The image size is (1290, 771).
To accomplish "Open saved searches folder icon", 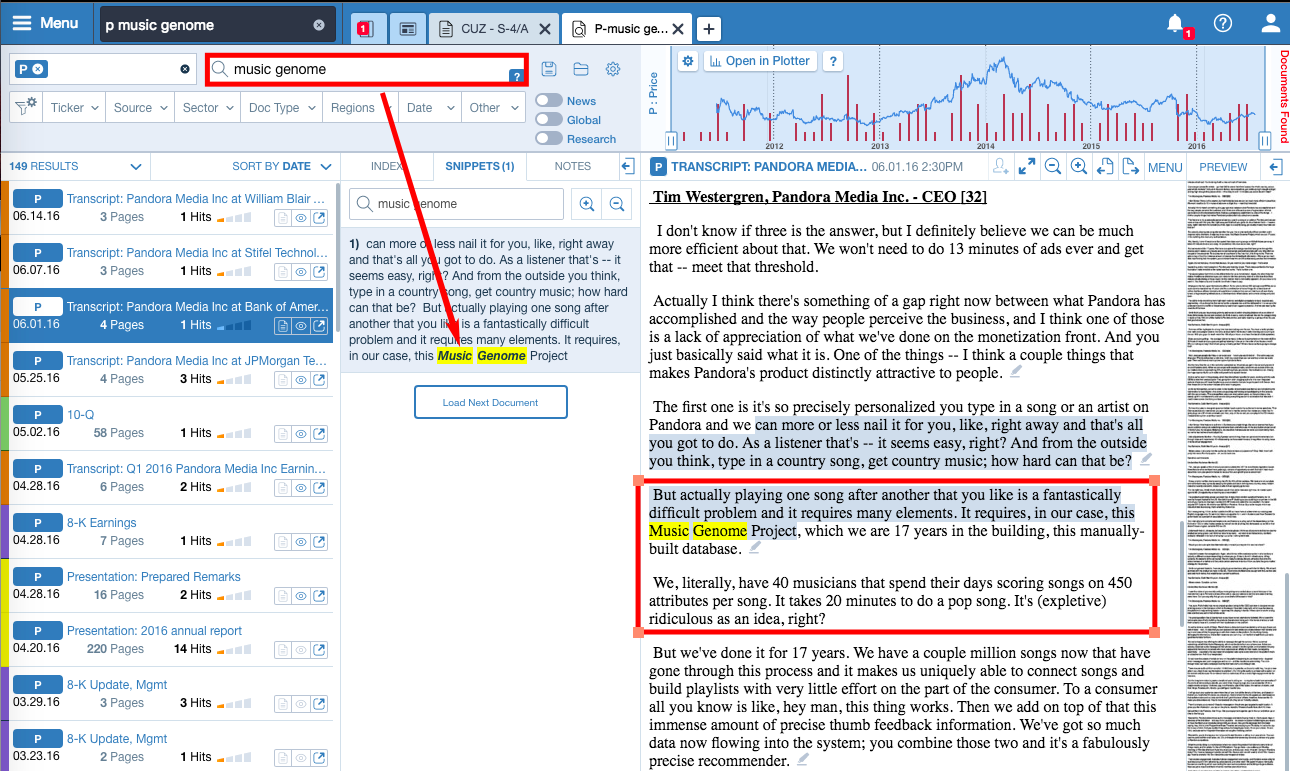I will pos(581,69).
